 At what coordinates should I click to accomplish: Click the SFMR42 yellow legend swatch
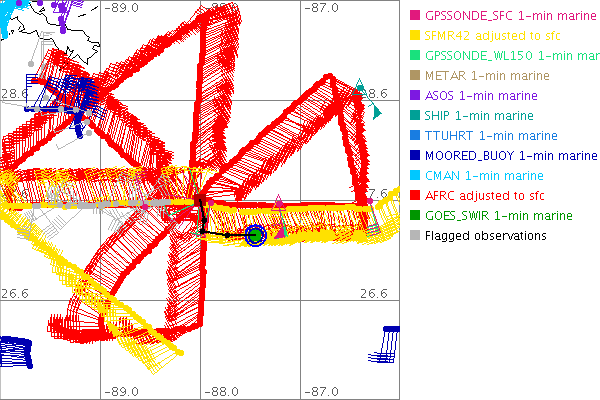click(413, 36)
